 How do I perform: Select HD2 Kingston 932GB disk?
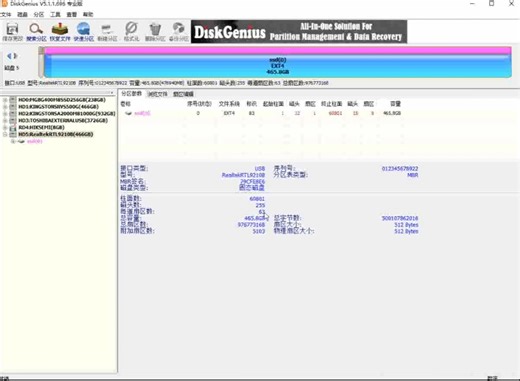click(x=67, y=114)
